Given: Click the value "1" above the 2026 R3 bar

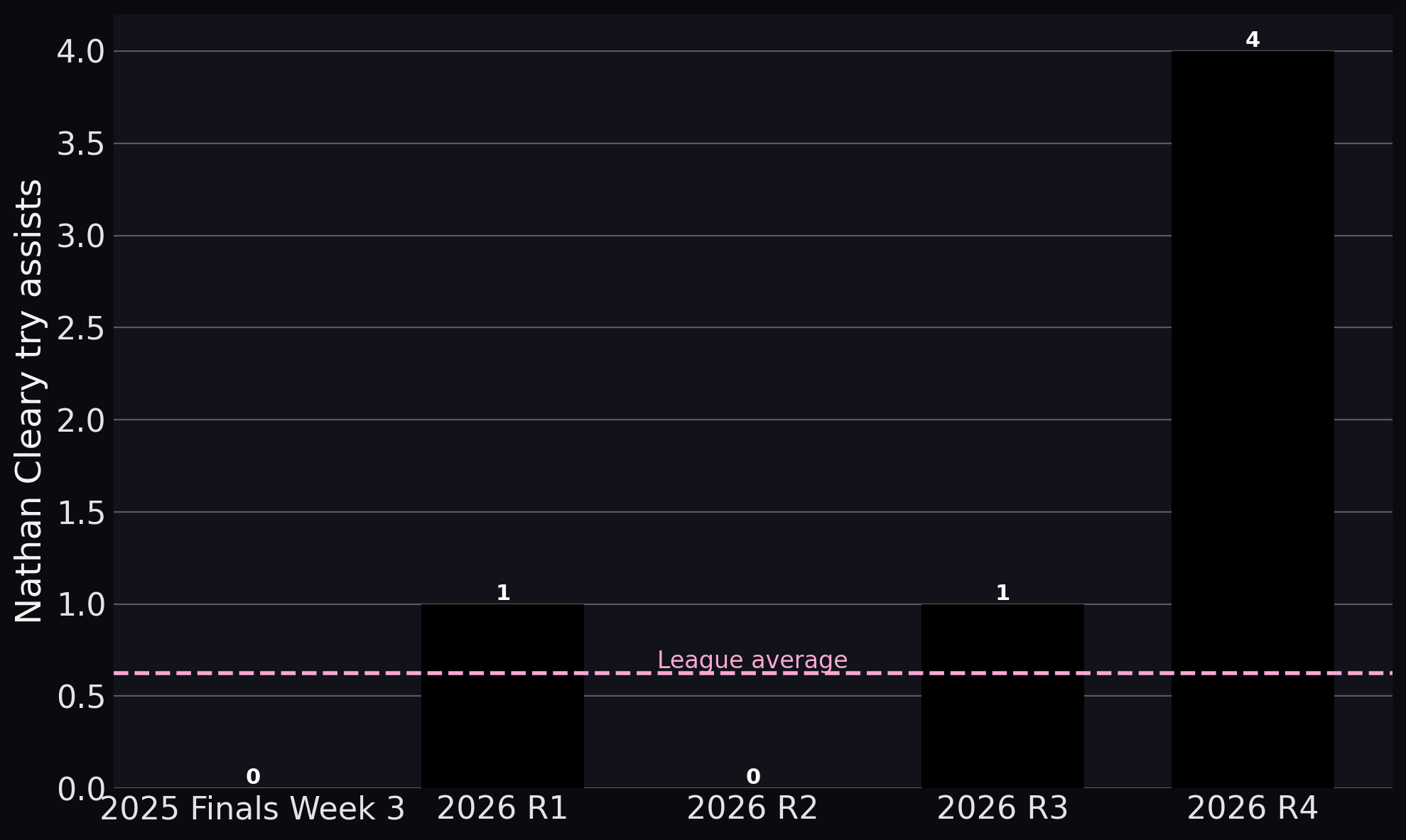Looking at the screenshot, I should pos(1003,593).
